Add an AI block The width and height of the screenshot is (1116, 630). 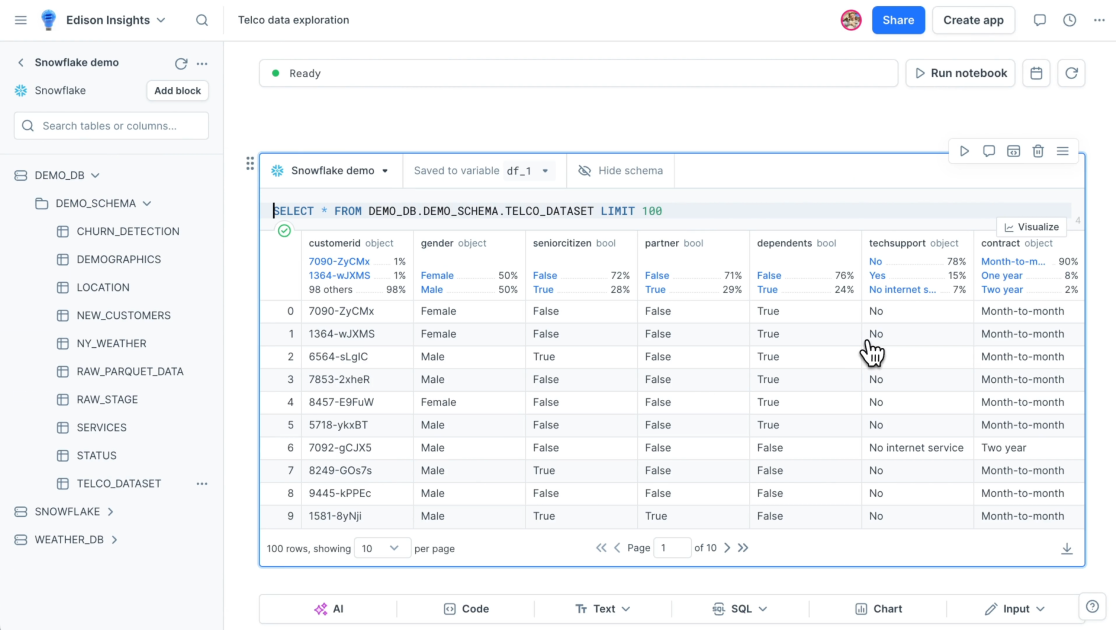pyautogui.click(x=329, y=609)
